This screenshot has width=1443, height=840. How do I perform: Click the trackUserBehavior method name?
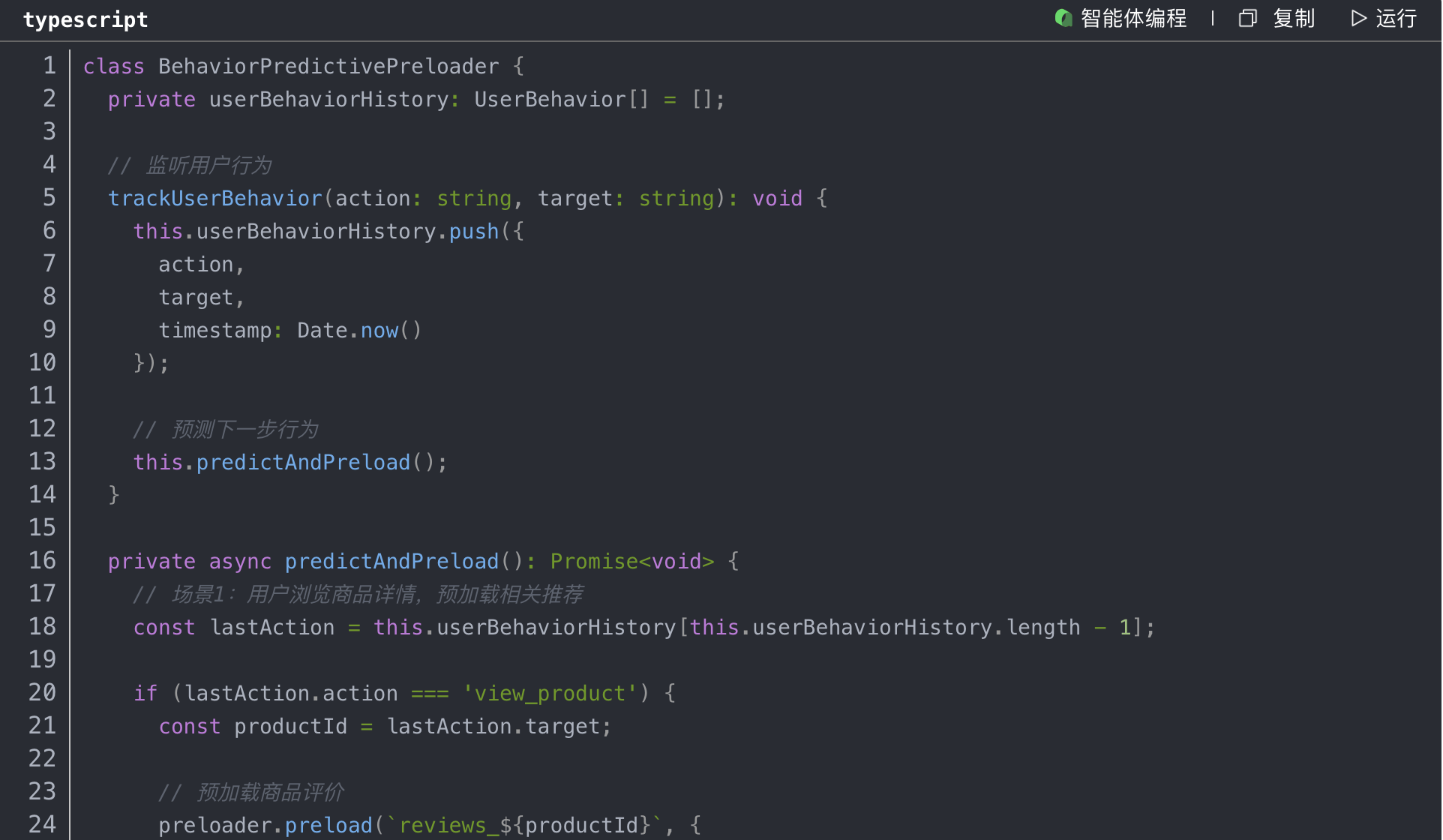pos(214,198)
